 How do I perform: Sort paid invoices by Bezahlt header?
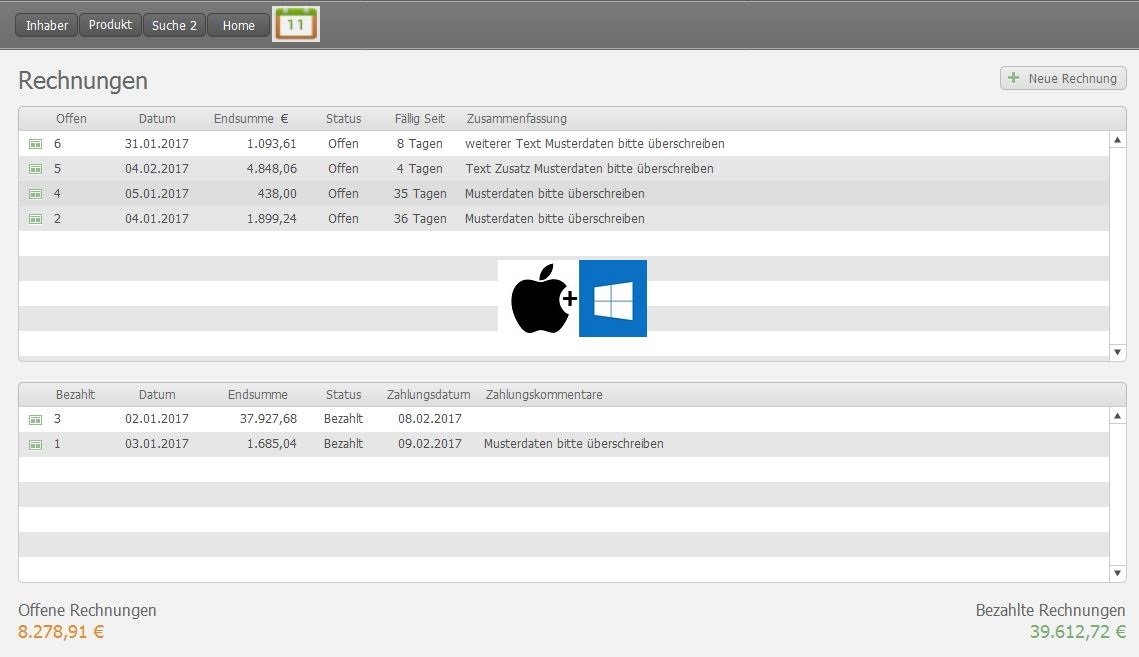pyautogui.click(x=75, y=395)
